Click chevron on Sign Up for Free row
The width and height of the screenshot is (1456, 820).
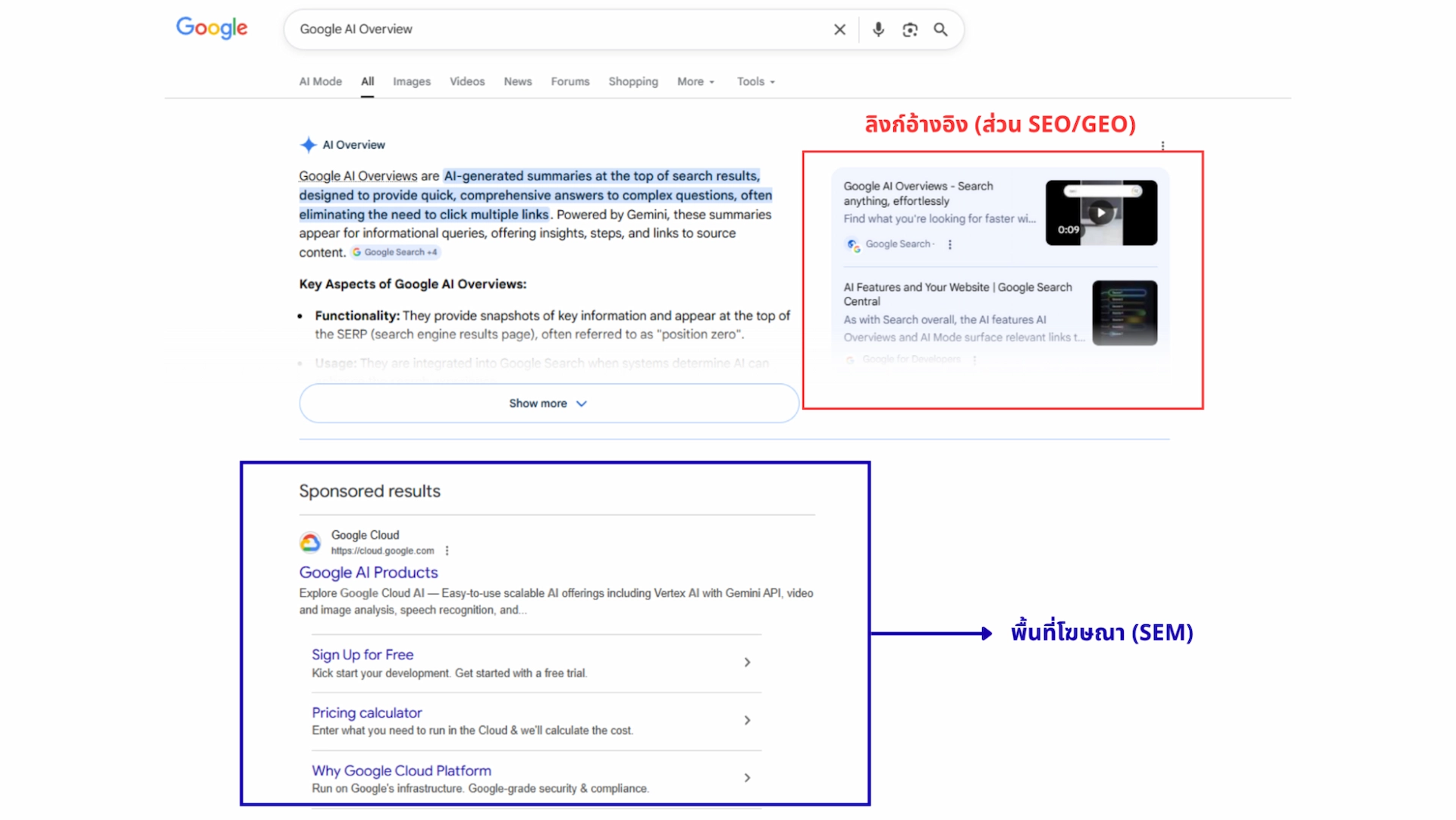tap(748, 662)
